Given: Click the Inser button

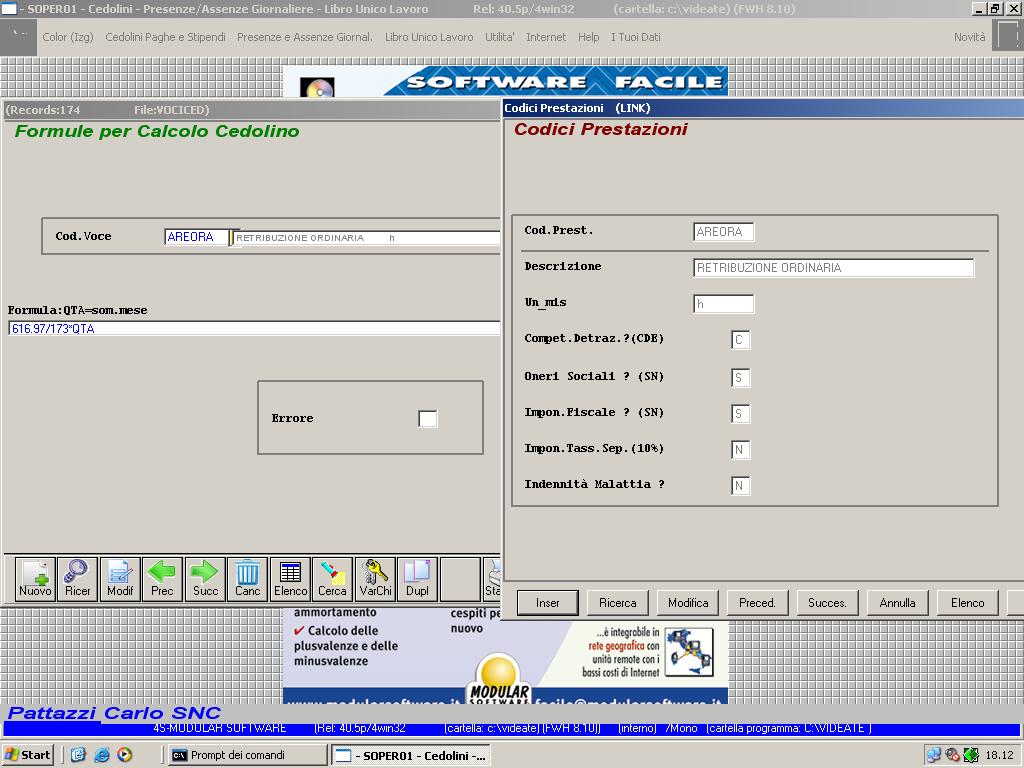Looking at the screenshot, I should tap(547, 603).
